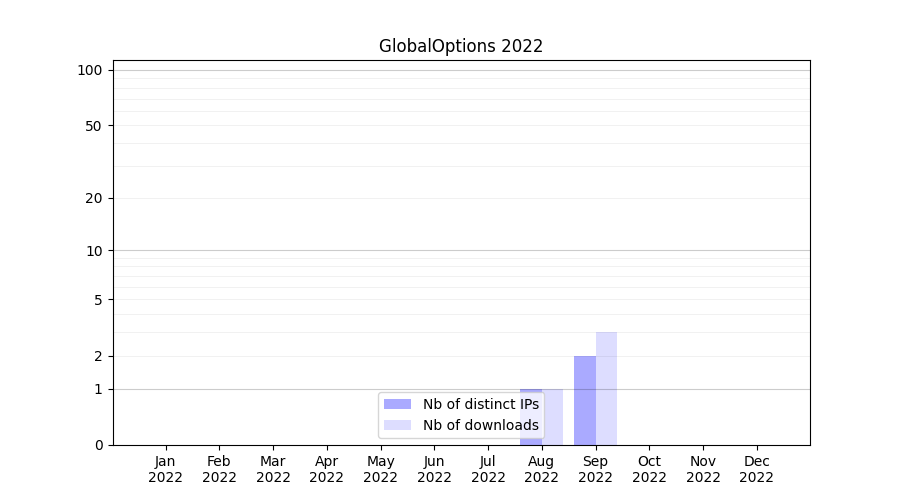Viewport: 900px width, 500px height.
Task: Select the 0 y-axis tick label
Action: tap(98, 445)
